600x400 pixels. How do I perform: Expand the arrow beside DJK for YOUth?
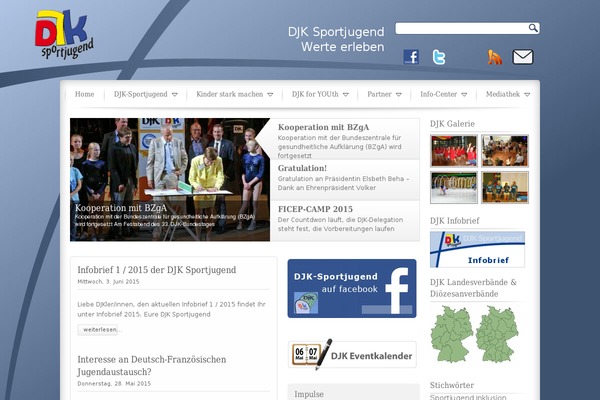346,95
